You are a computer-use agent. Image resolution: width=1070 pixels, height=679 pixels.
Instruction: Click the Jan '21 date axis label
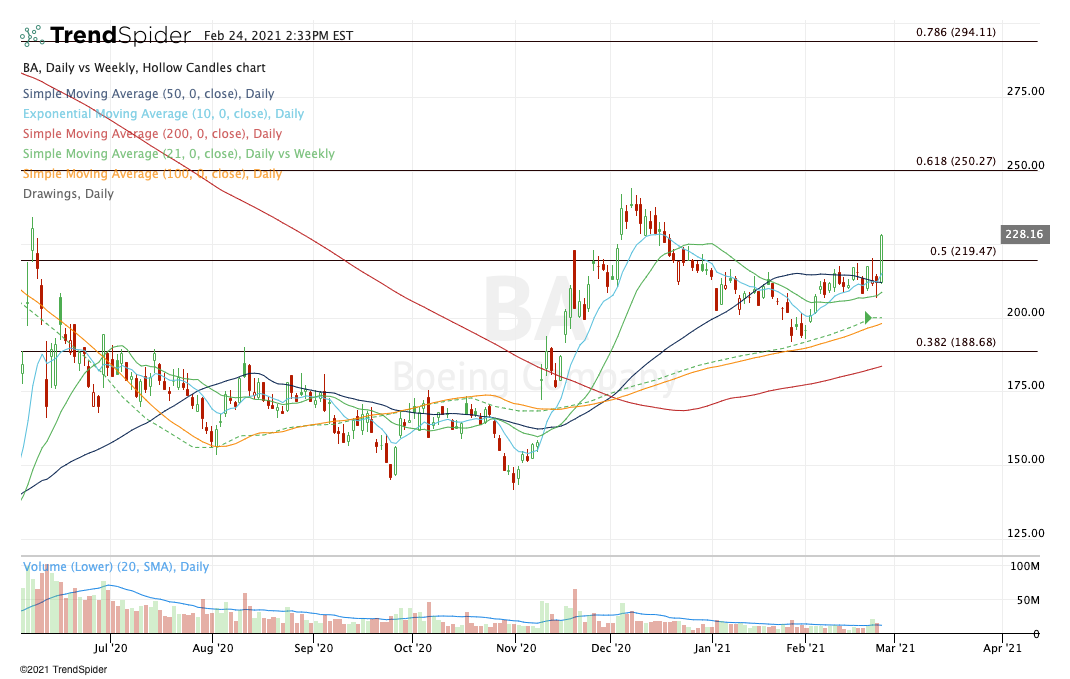tap(712, 648)
